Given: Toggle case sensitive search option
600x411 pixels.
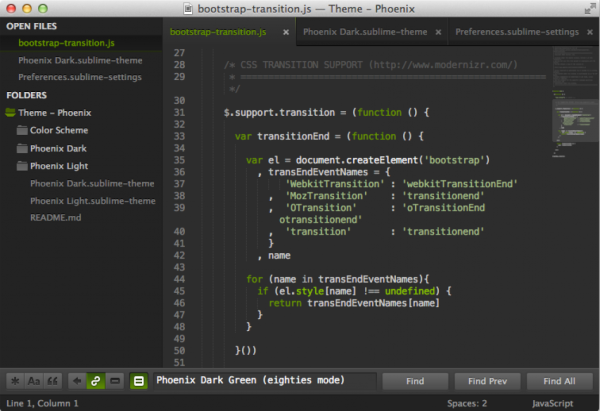Looking at the screenshot, I should pos(34,381).
